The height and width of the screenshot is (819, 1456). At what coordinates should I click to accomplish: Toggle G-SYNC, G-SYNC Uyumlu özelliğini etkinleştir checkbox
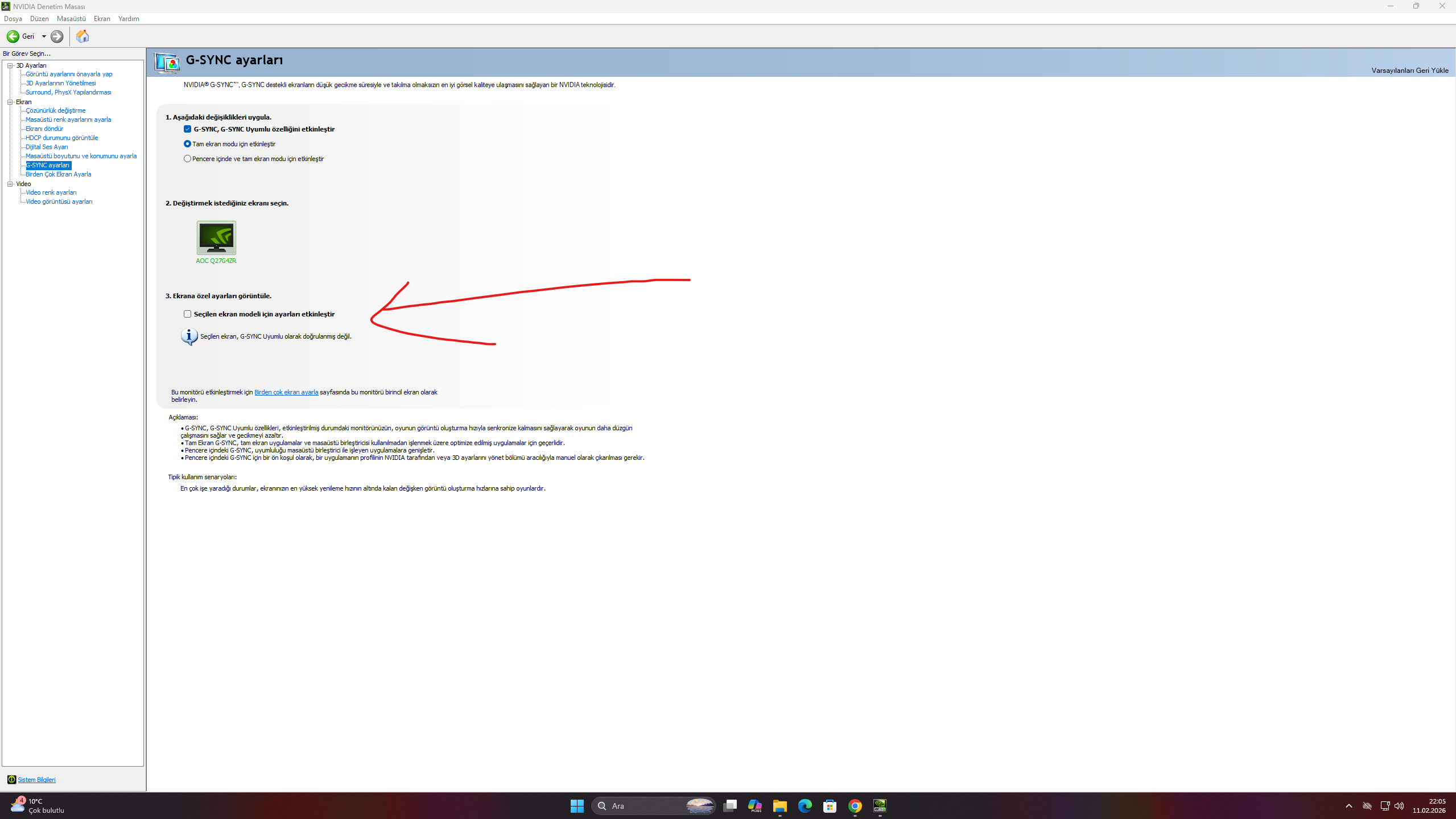click(x=187, y=129)
